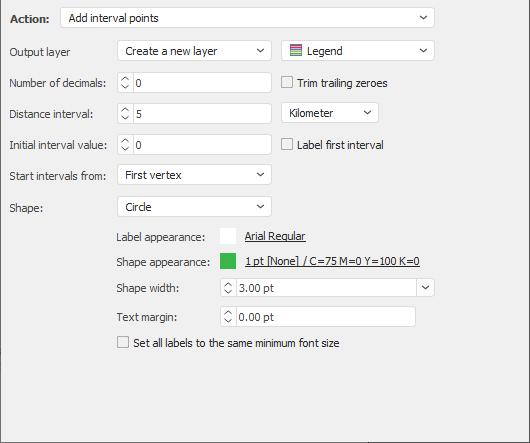Open the 1 pt [None] shape appearance link

[x=332, y=261]
